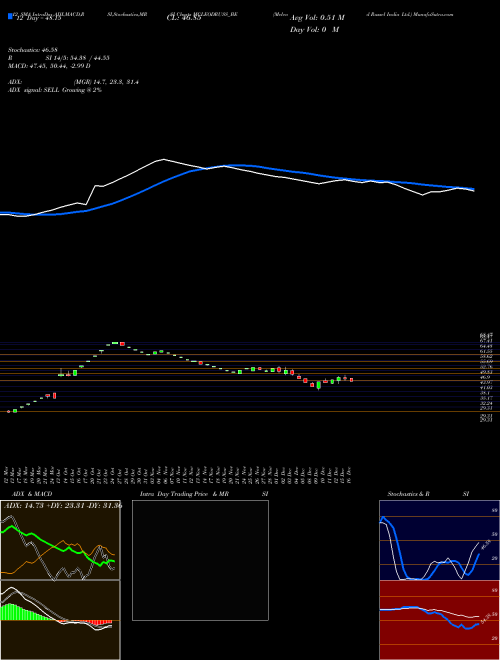This screenshot has height=660, width=500.
Task: Click the 'Avg Vol: 0.51 M' label
Action: point(317,18)
